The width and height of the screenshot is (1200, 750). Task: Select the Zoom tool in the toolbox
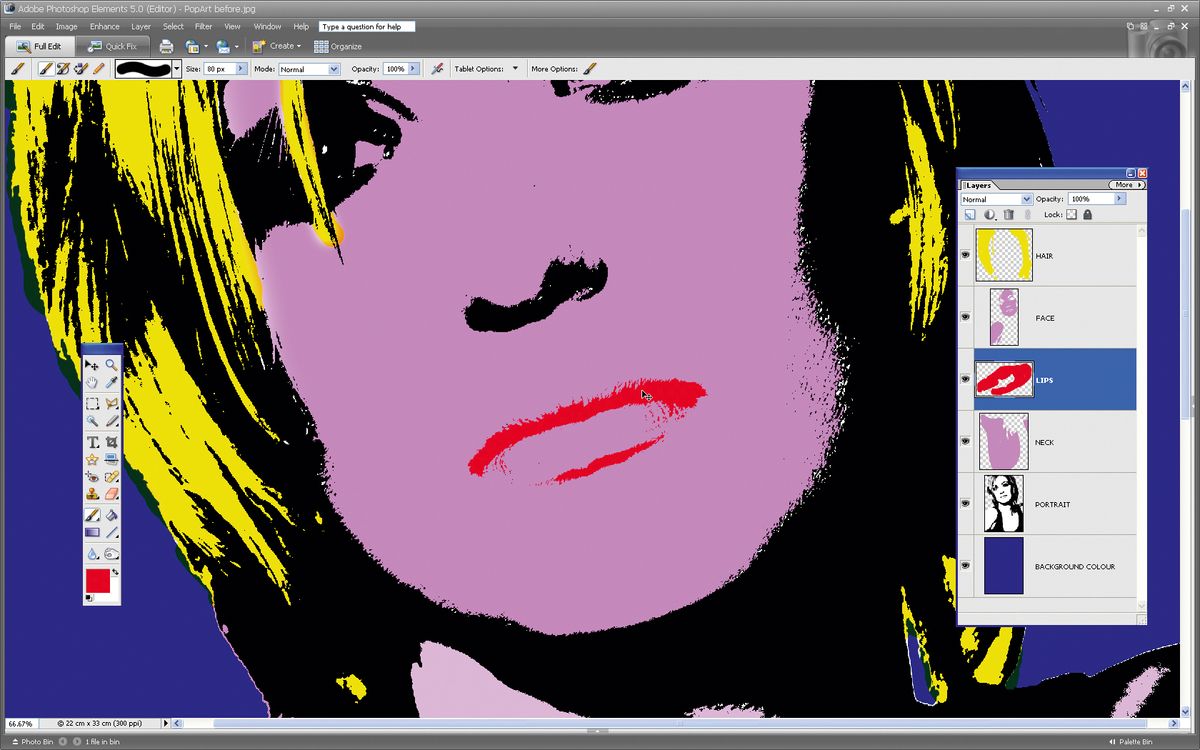click(110, 364)
